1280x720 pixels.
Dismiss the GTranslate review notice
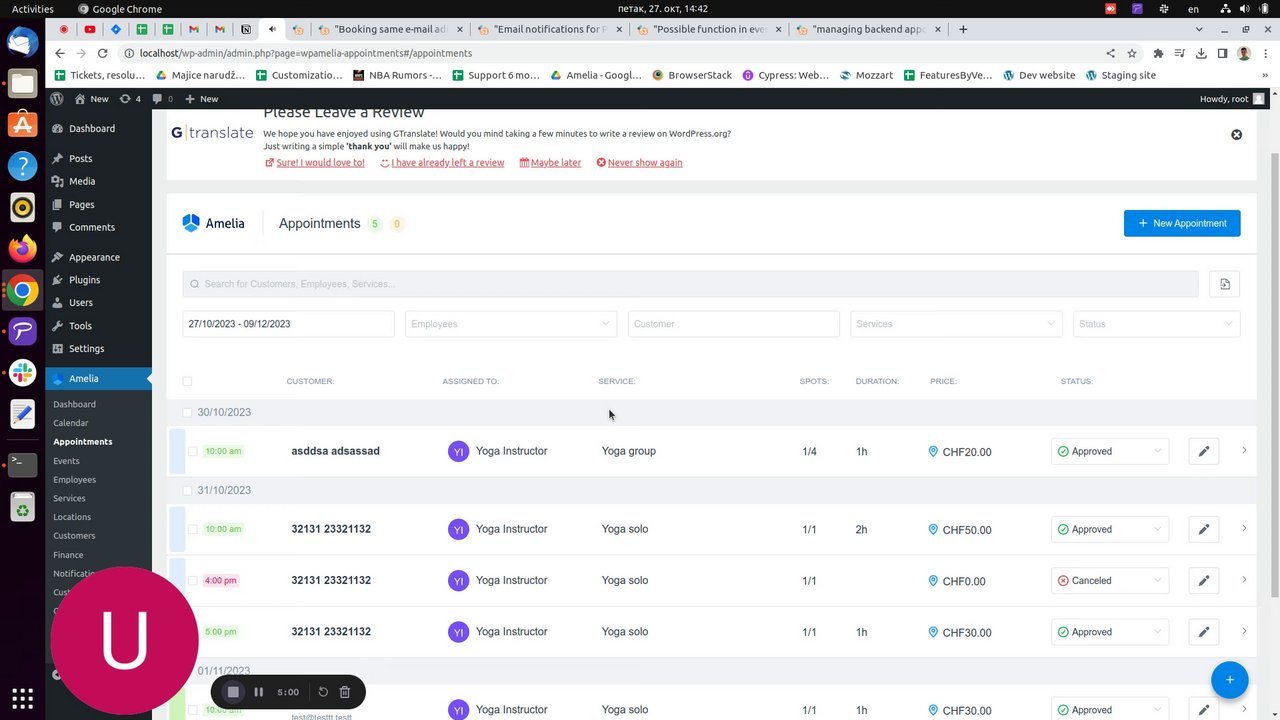tap(1236, 134)
